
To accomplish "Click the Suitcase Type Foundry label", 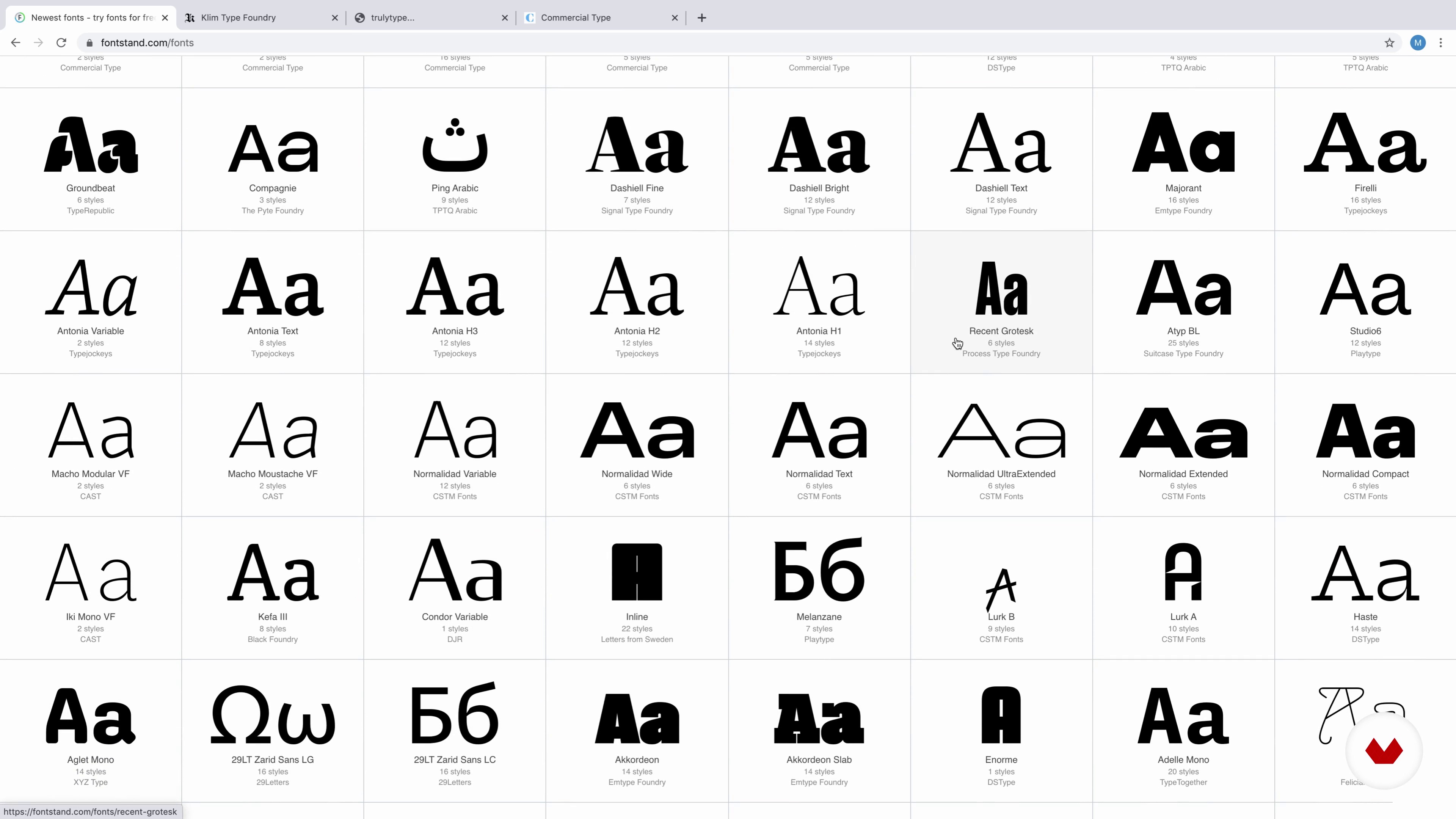I will tap(1183, 354).
